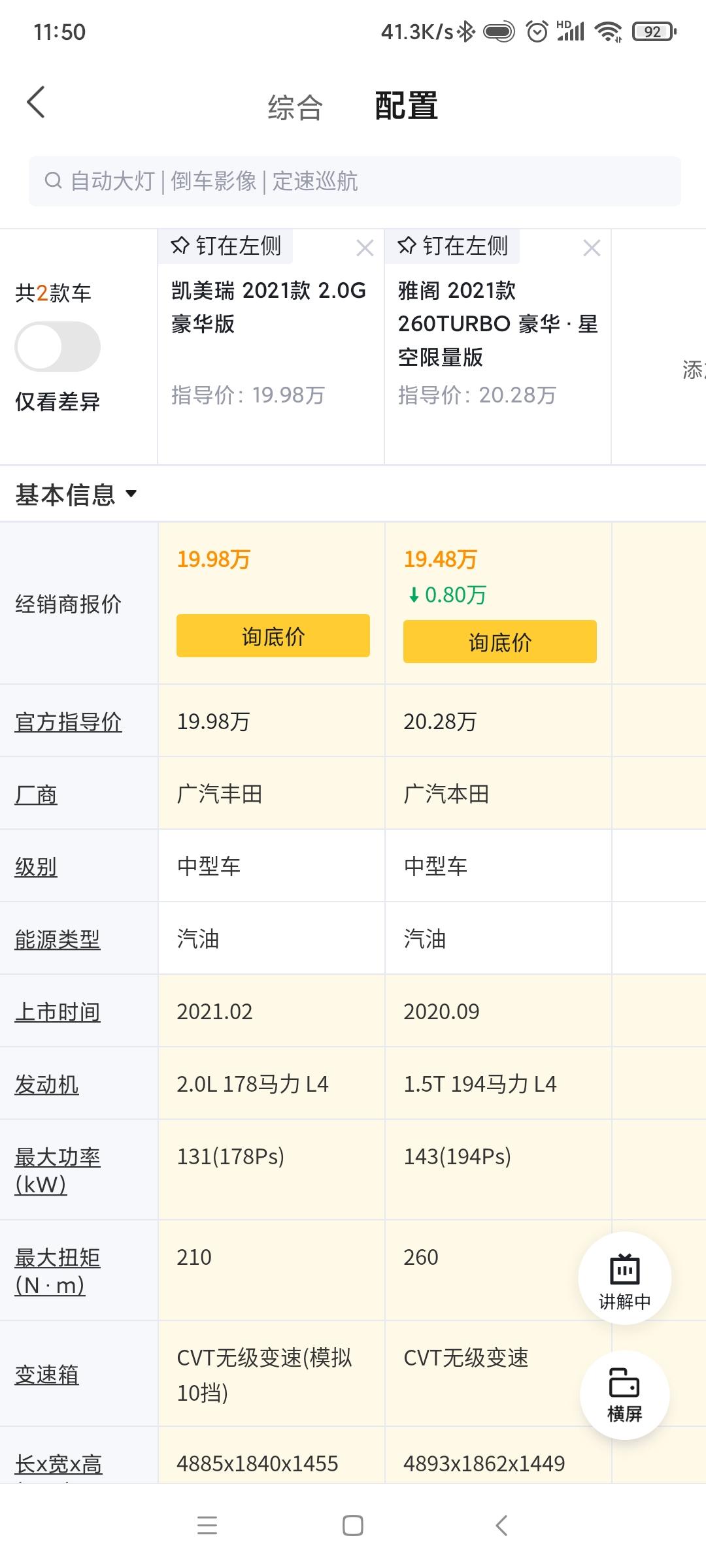
Task: Remove 雅阁 from comparison with X
Action: pyautogui.click(x=592, y=248)
